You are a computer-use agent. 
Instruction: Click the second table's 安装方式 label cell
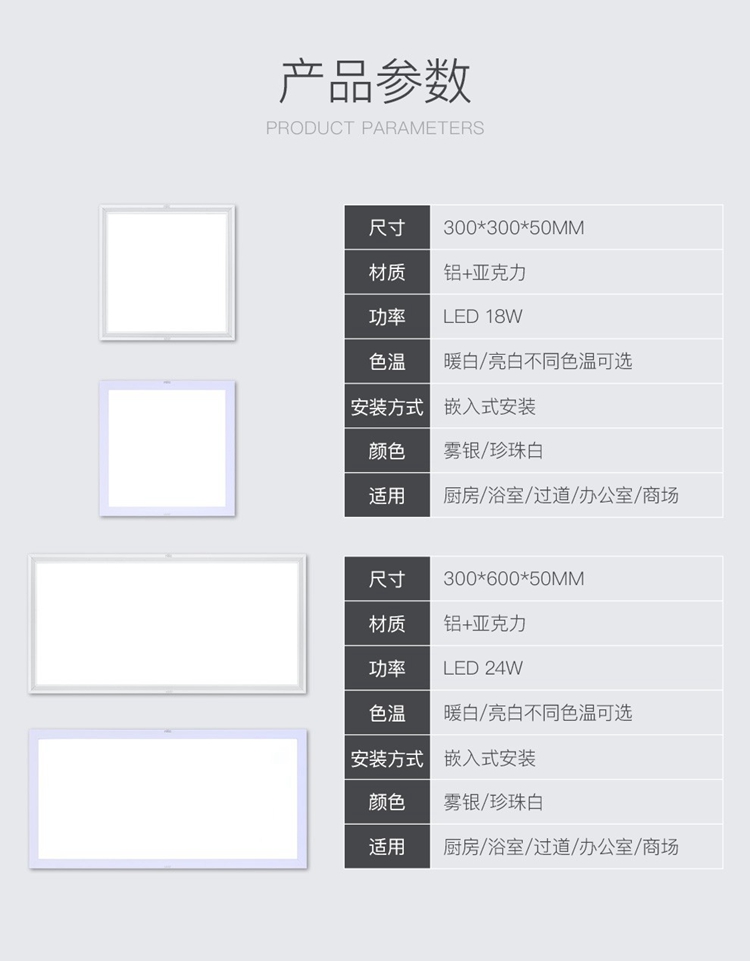[387, 758]
